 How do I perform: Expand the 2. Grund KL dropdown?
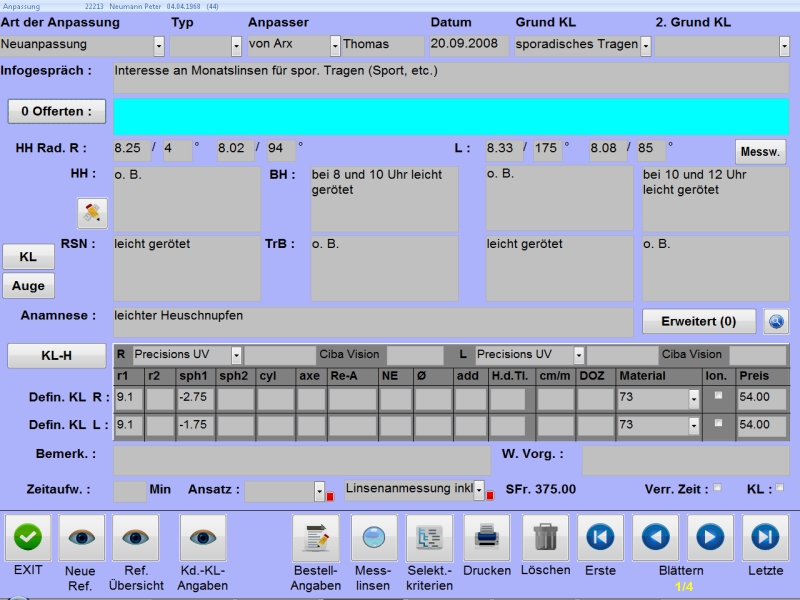click(x=785, y=46)
